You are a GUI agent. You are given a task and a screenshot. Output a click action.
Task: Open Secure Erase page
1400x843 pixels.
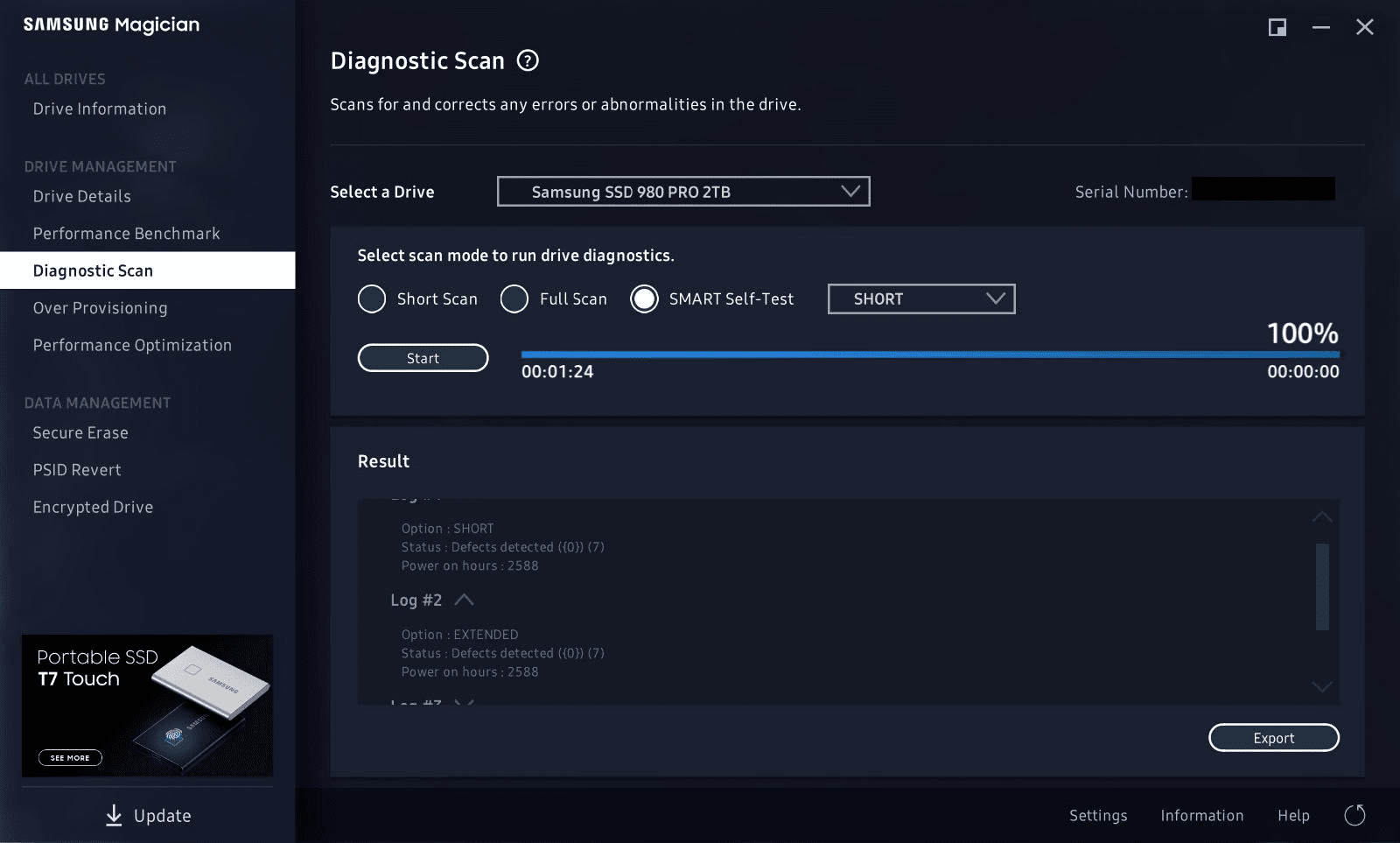point(80,432)
